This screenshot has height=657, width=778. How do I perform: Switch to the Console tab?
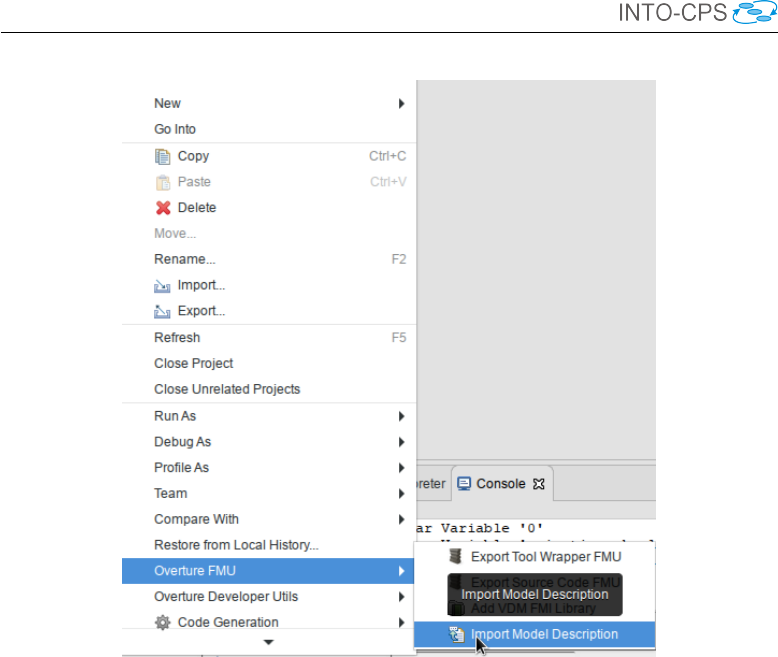pos(502,484)
